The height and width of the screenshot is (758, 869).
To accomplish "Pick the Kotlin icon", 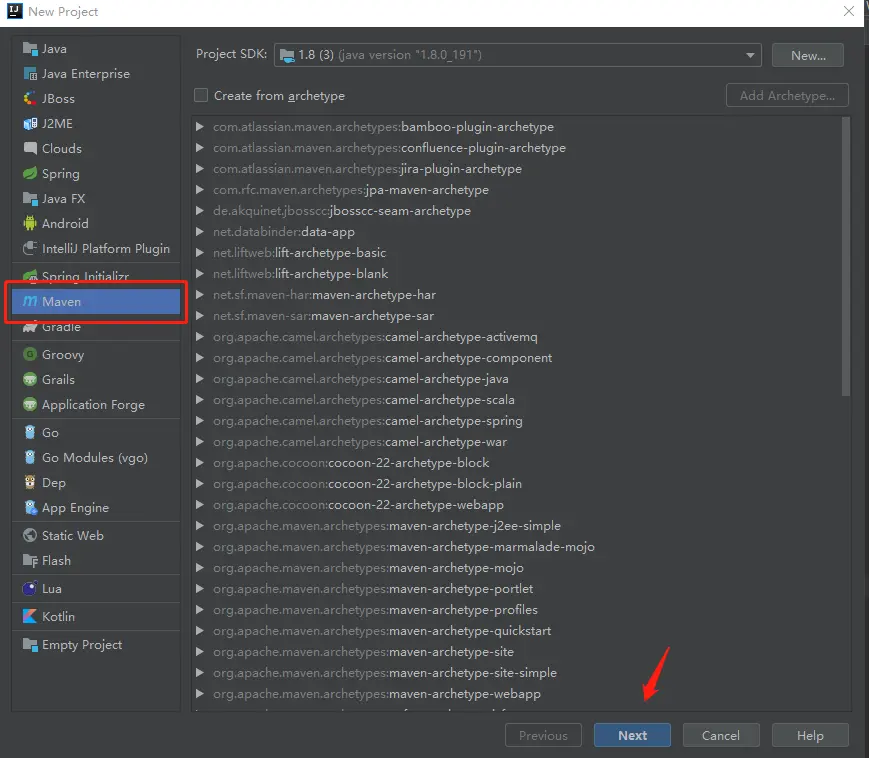I will [x=30, y=616].
